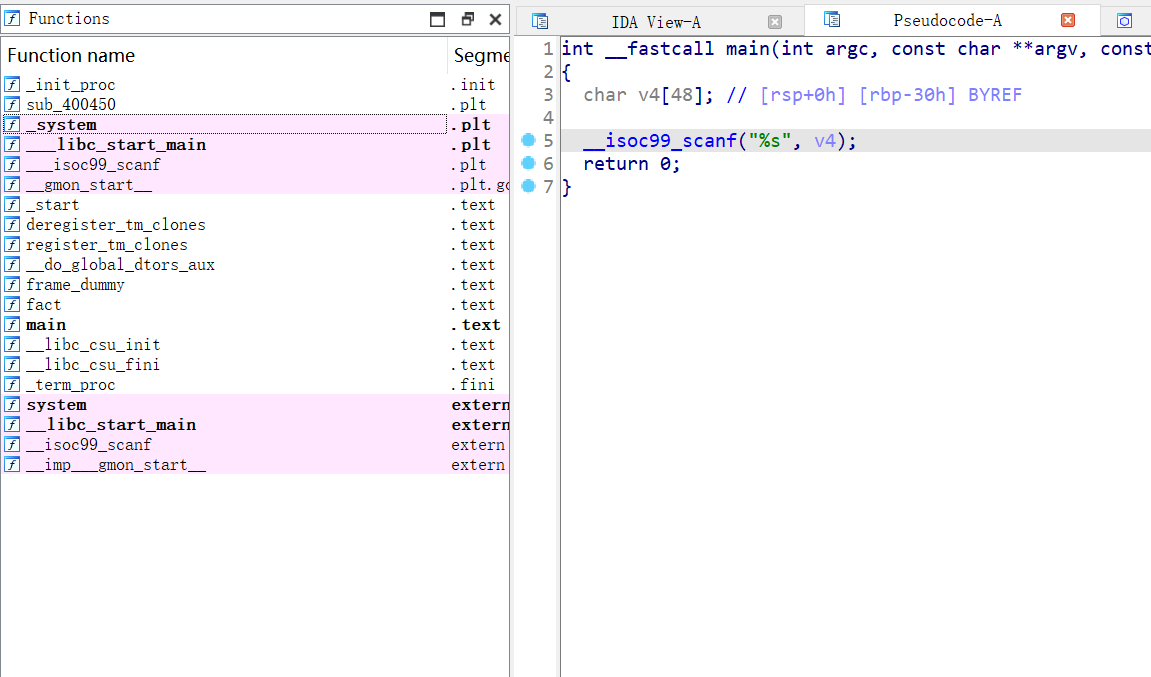Click the function icon beside __do_global_dtors_aux
The height and width of the screenshot is (677, 1151).
[12, 264]
